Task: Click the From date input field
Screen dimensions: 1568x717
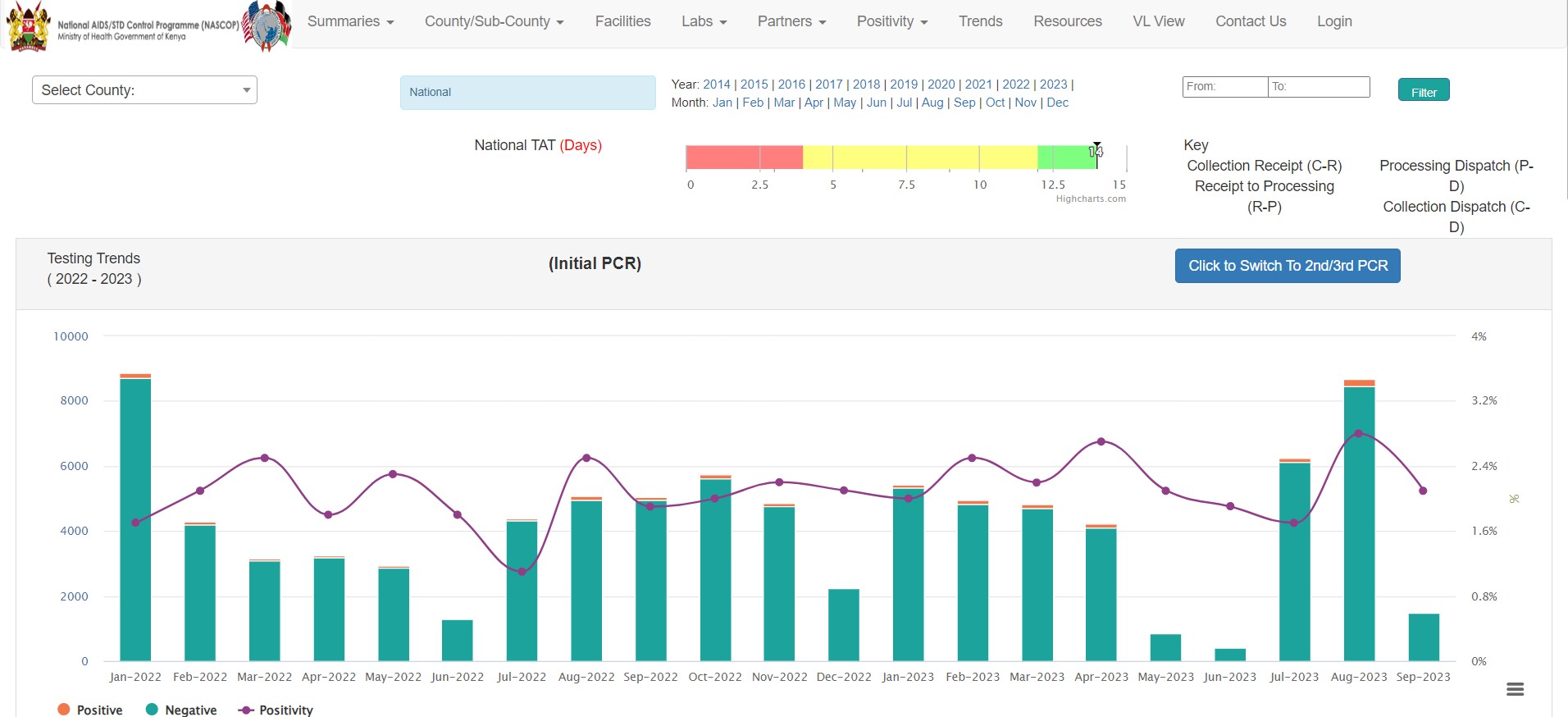Action: click(x=1224, y=87)
